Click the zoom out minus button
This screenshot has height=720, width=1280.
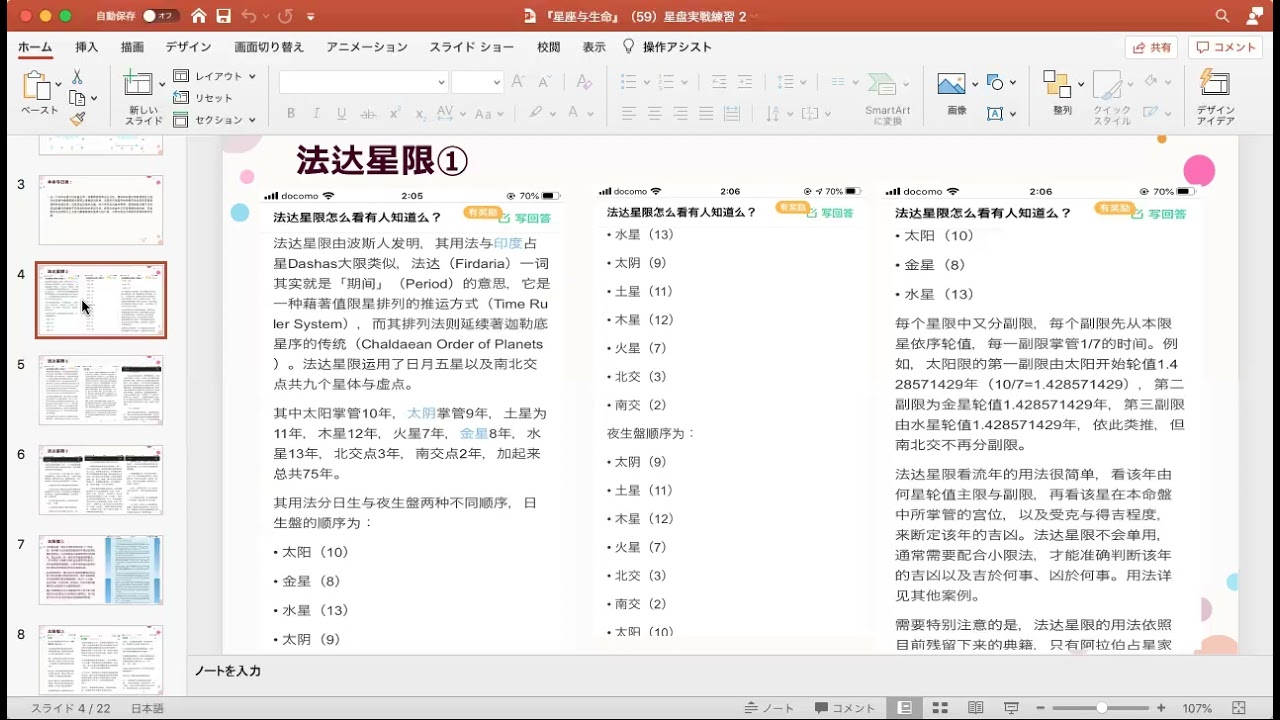[1041, 708]
